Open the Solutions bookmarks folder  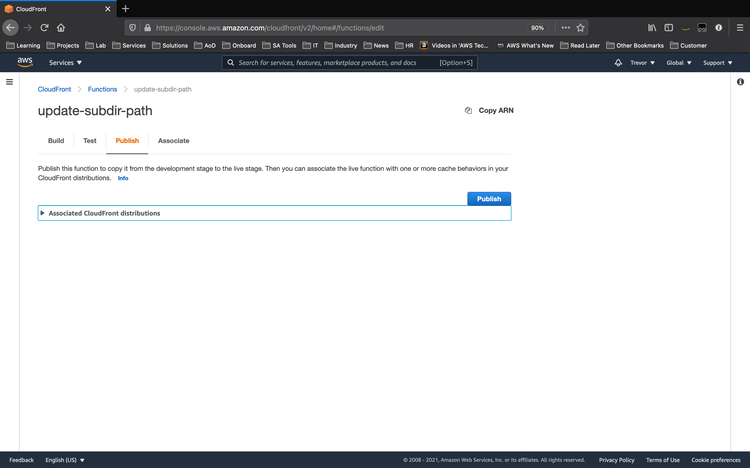pos(170,45)
